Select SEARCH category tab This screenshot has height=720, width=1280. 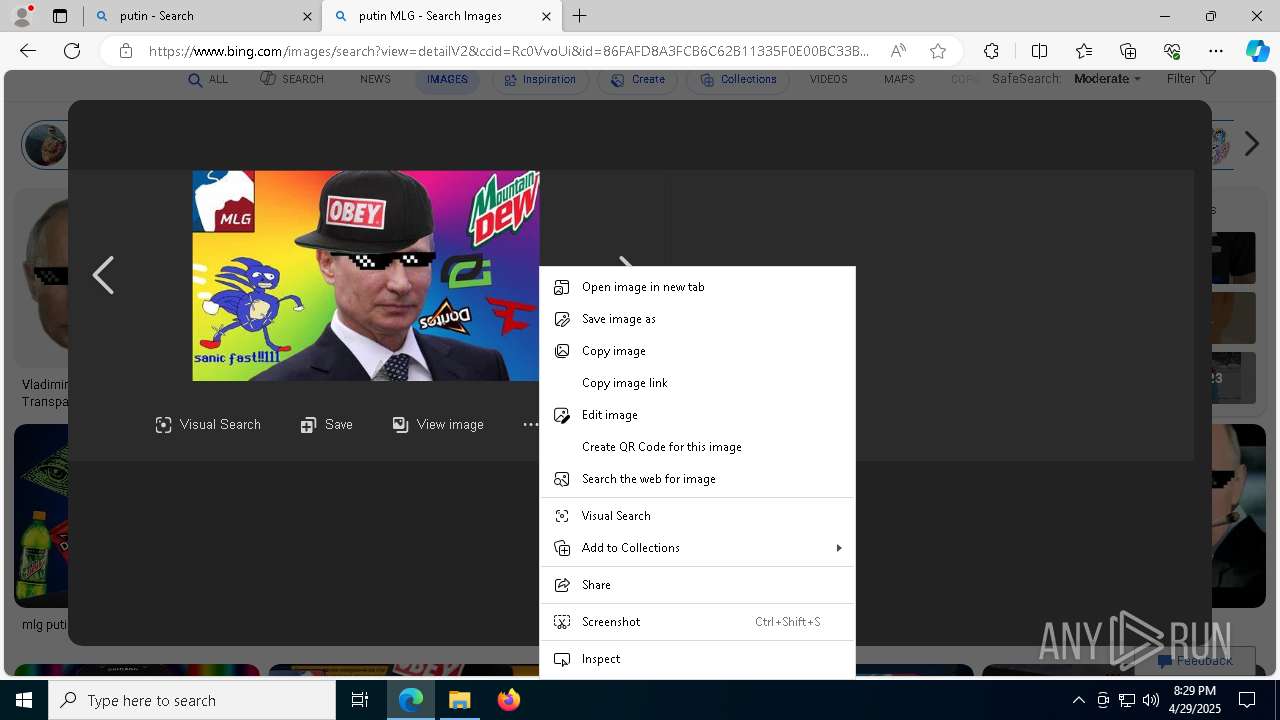point(292,79)
